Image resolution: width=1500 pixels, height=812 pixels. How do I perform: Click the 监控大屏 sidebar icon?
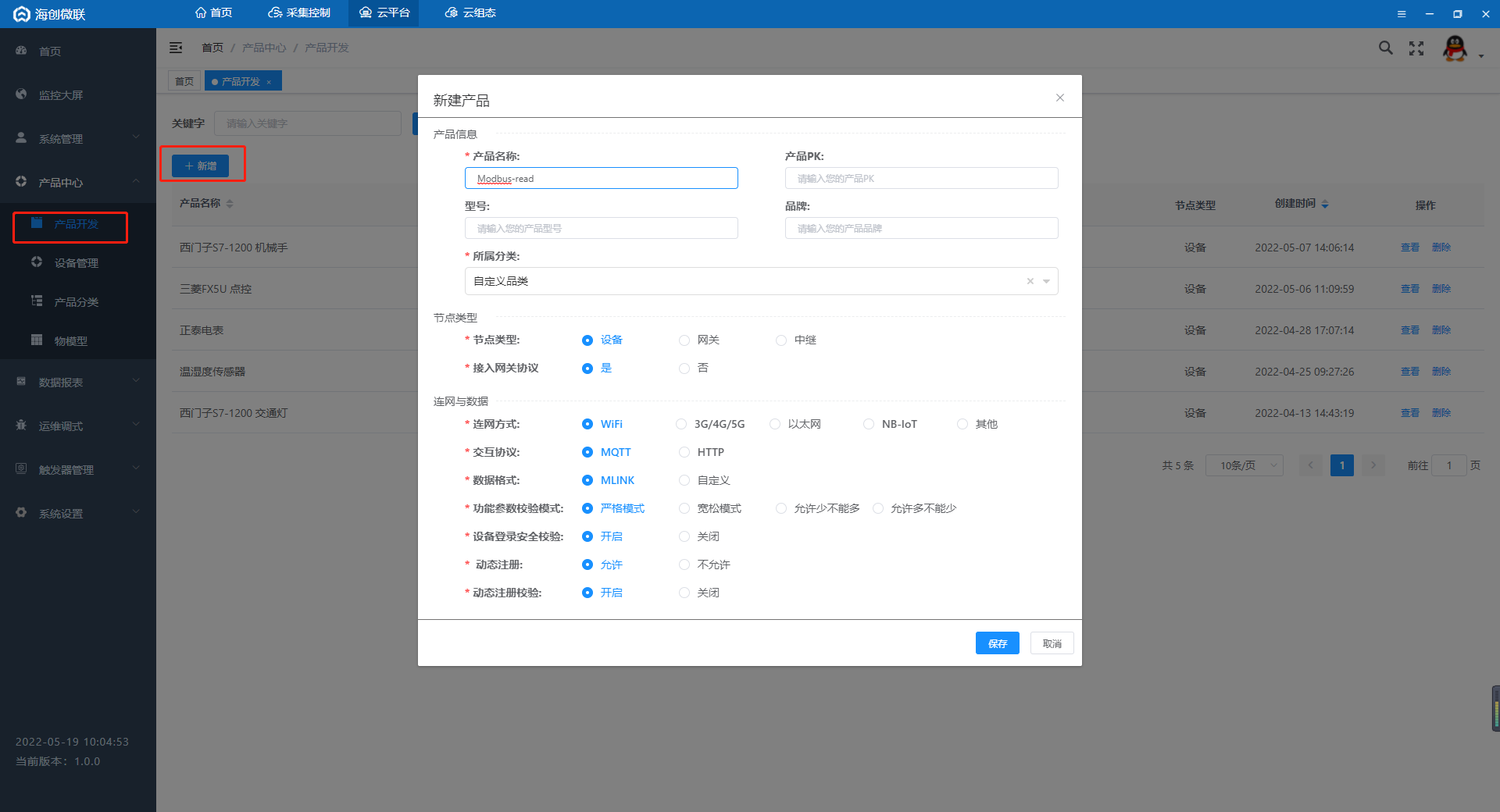(21, 94)
